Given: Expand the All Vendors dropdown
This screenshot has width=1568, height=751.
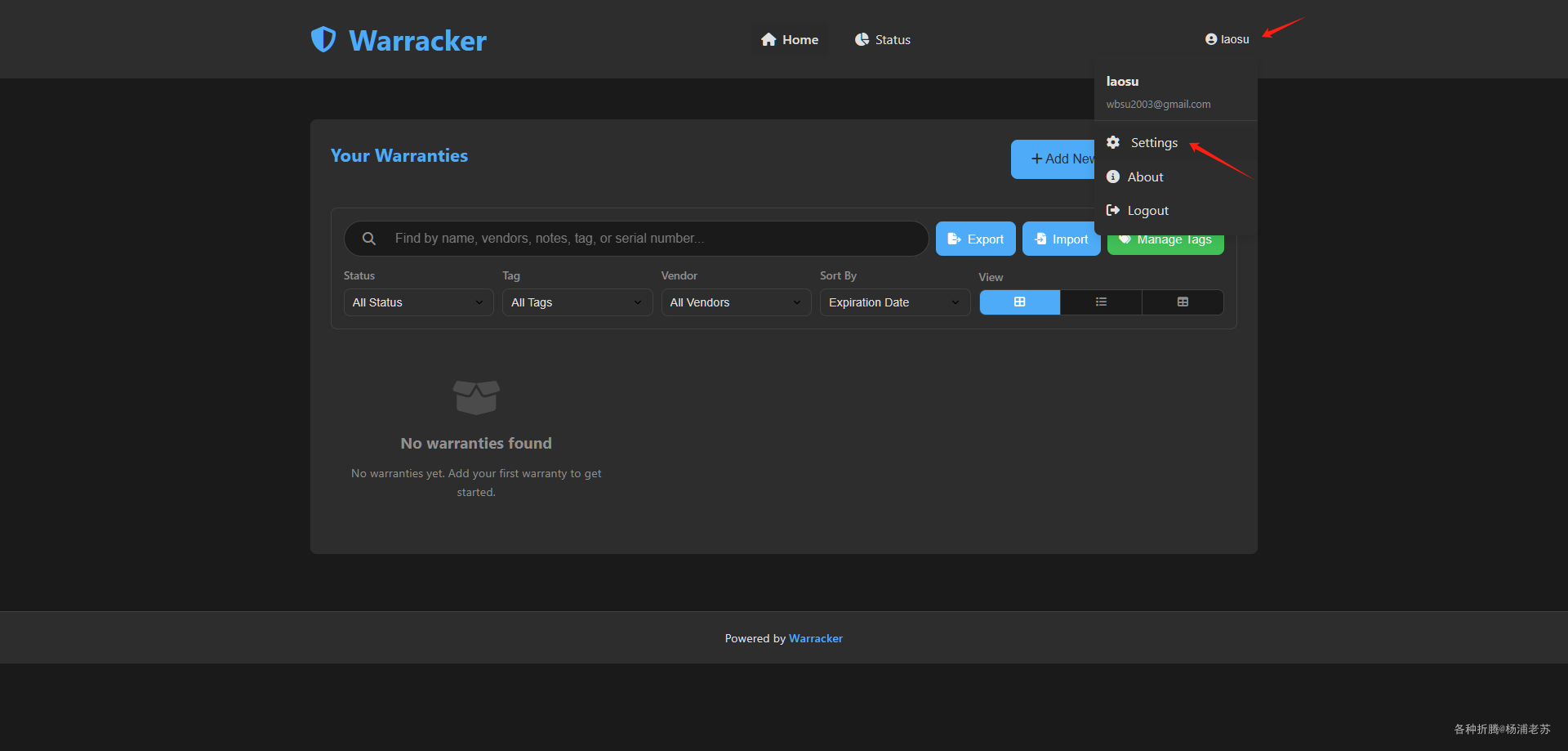Looking at the screenshot, I should pyautogui.click(x=736, y=302).
